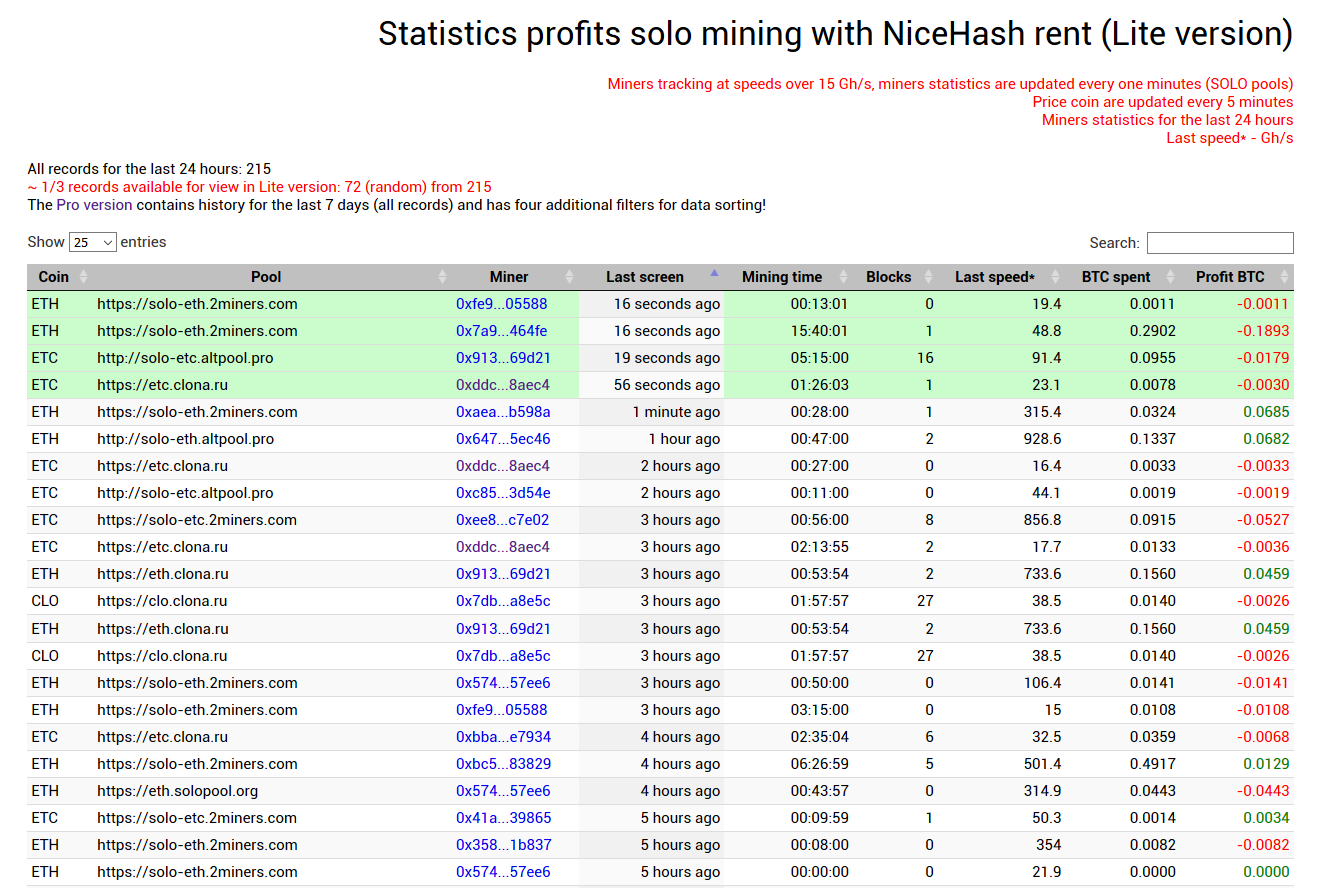This screenshot has width=1320, height=888.
Task: Sort table by Miner column
Action: (515, 277)
